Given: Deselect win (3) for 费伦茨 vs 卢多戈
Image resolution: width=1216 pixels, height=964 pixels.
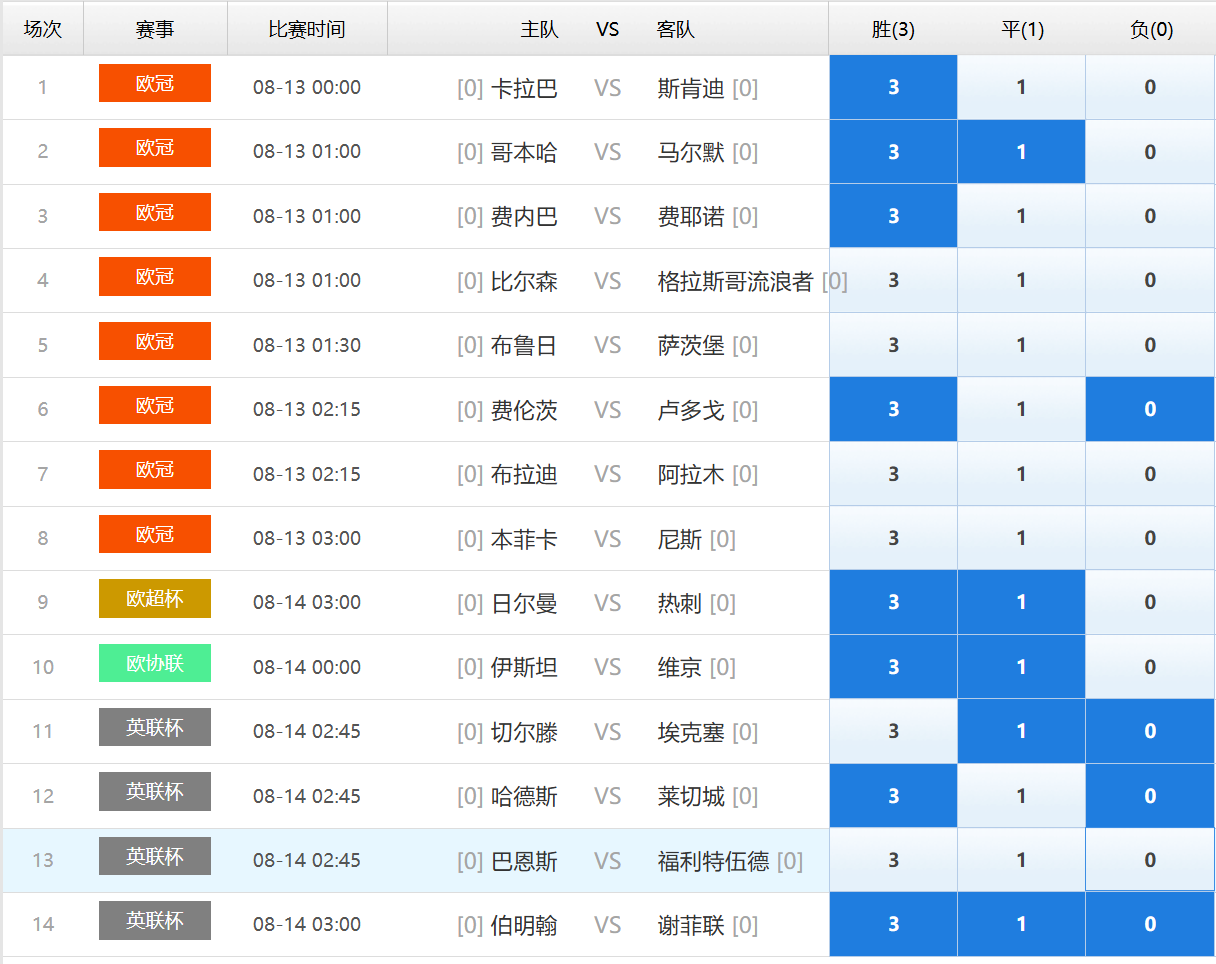Looking at the screenshot, I should pos(893,409).
